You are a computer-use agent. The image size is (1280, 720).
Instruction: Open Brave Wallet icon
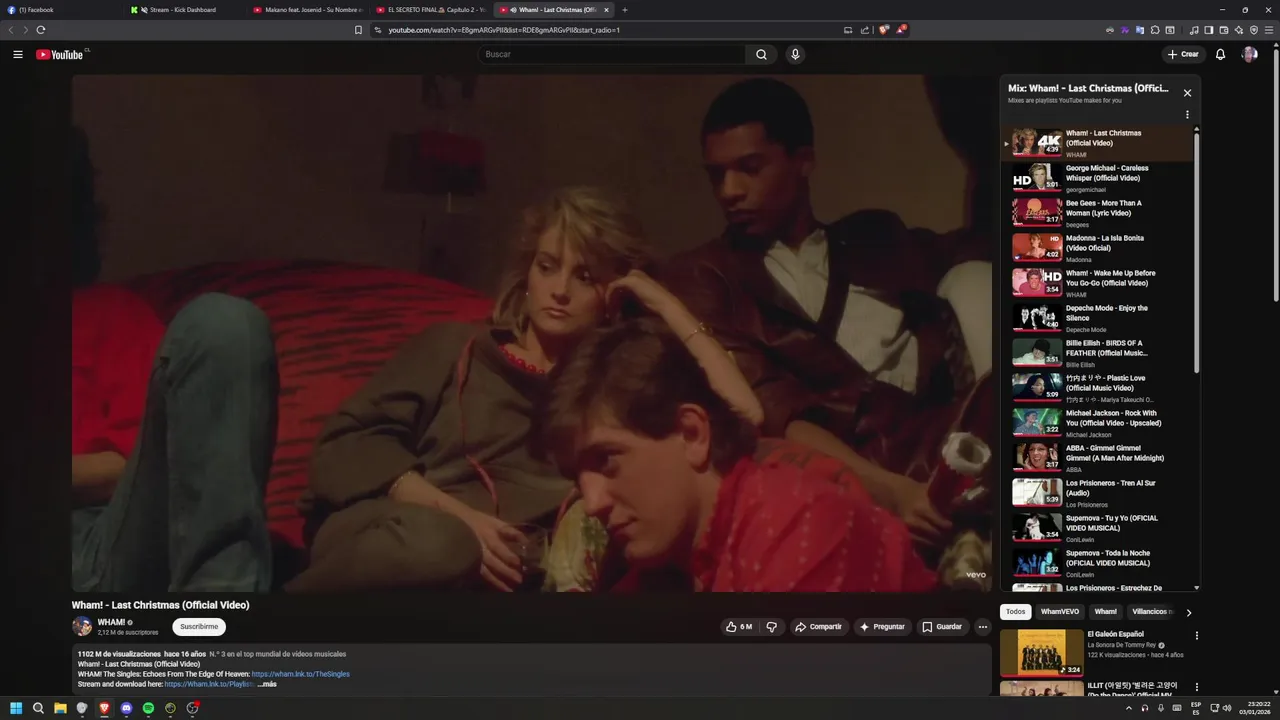click(1223, 30)
